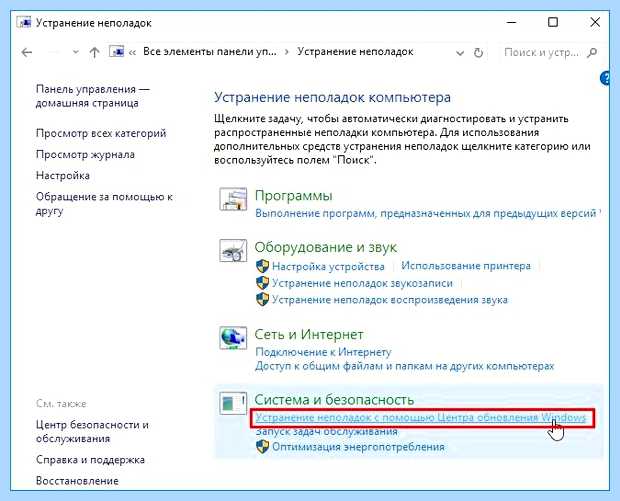
Task: Open 'Панель управления — домашняя страница' link
Action: 93,96
